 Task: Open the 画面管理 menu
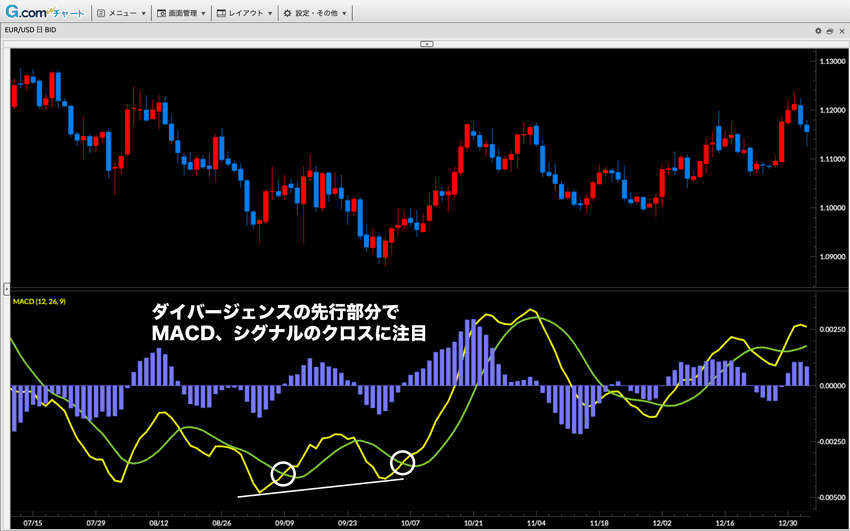tap(185, 14)
